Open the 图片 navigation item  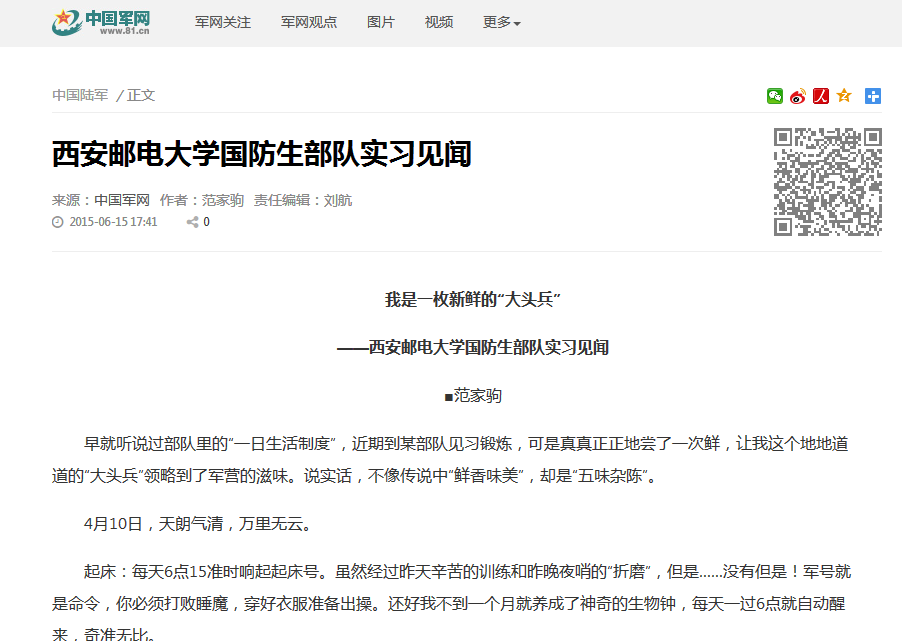381,22
